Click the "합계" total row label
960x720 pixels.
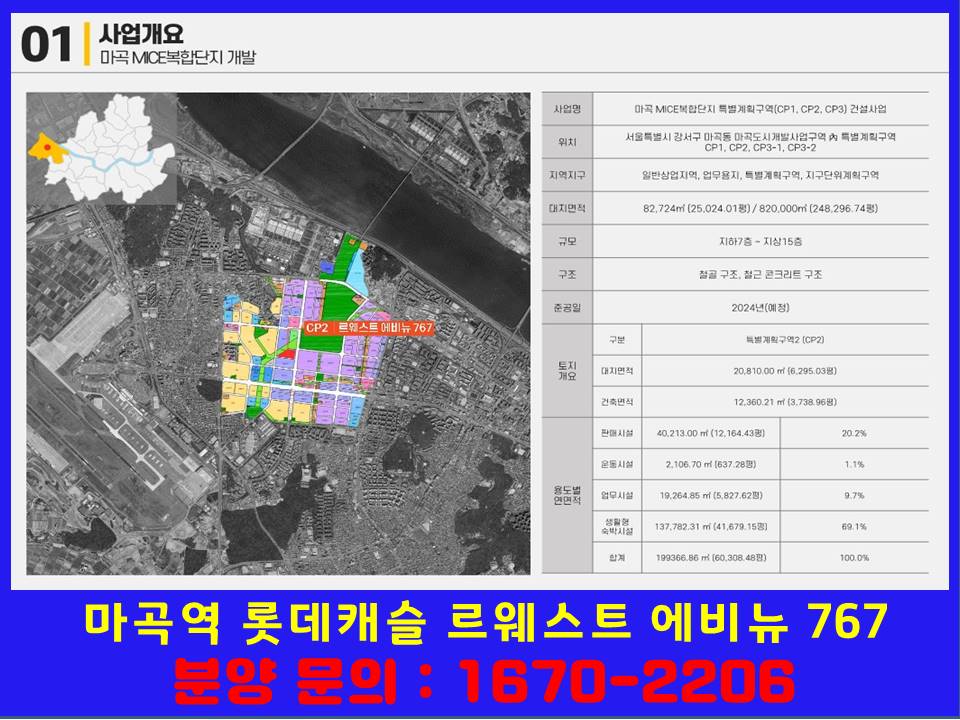pyautogui.click(x=617, y=558)
